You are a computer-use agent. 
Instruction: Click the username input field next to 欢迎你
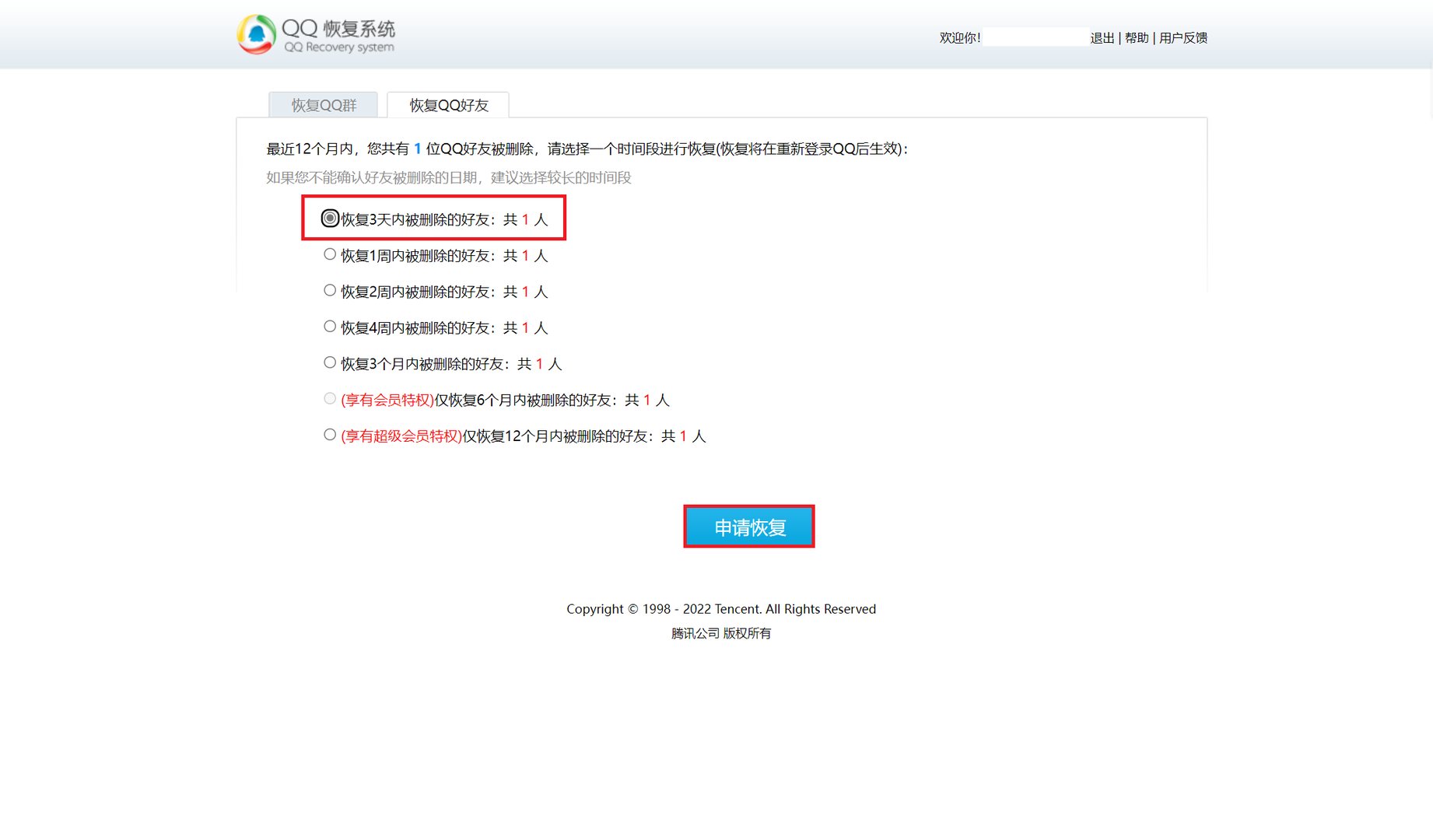click(1035, 37)
